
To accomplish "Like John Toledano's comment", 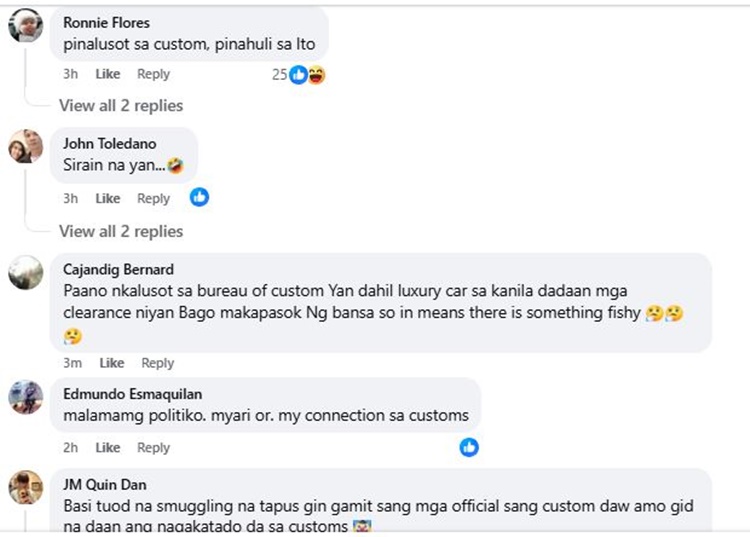I will click(108, 198).
